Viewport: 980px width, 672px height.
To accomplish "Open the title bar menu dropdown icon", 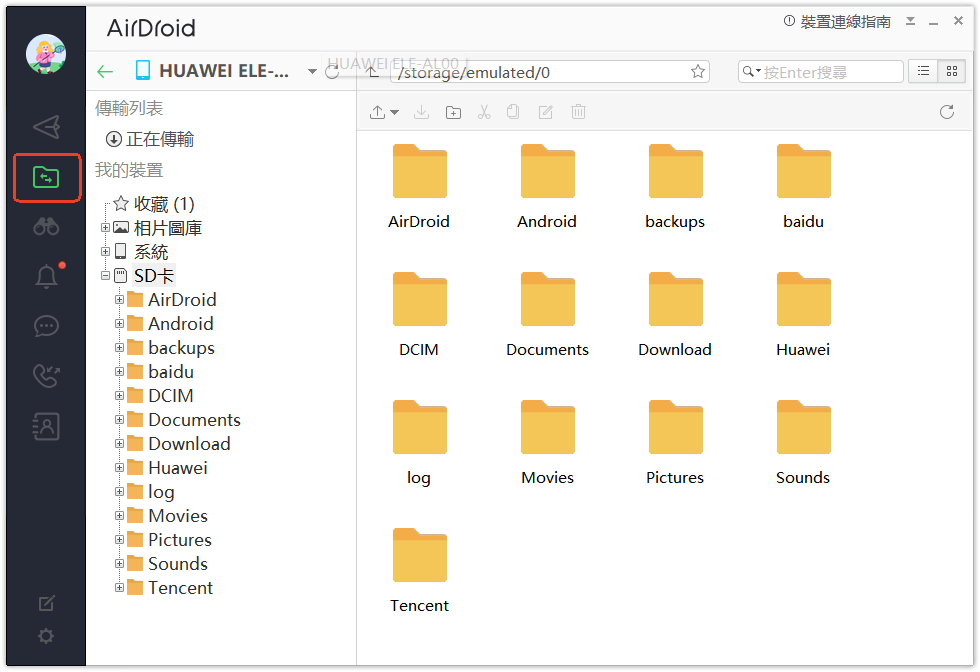I will point(911,21).
